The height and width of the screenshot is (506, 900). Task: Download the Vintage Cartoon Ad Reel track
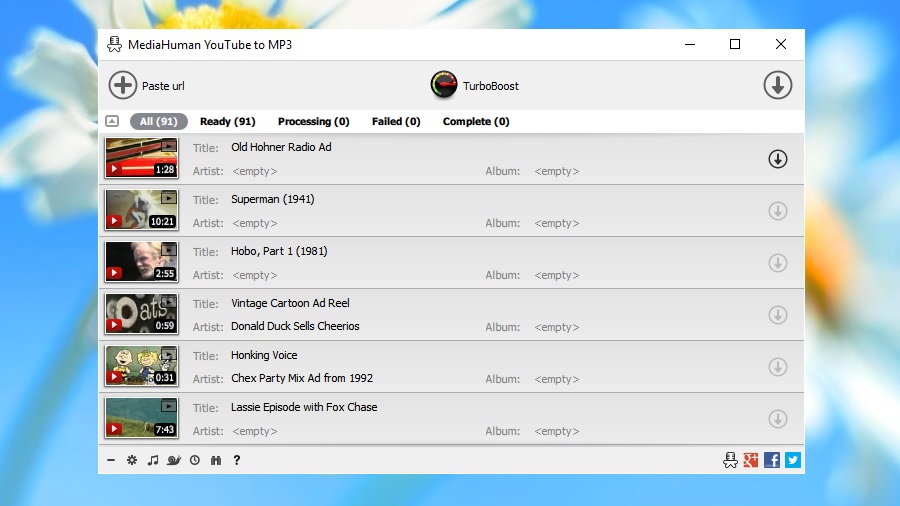click(x=778, y=315)
